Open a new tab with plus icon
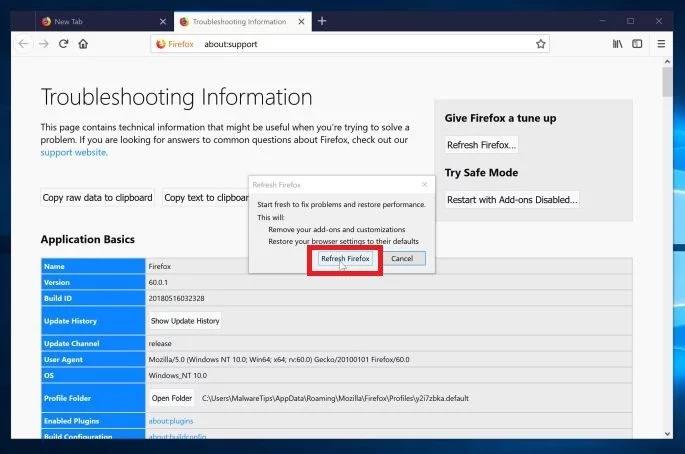Screen dimensions: 685x454 322,21
